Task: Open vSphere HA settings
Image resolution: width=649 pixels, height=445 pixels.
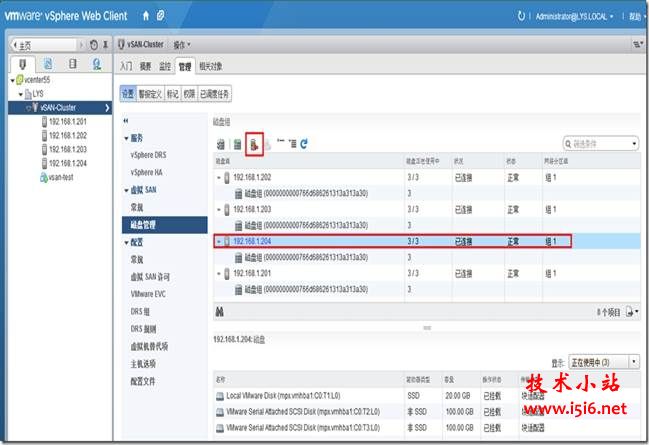Action: pyautogui.click(x=147, y=173)
